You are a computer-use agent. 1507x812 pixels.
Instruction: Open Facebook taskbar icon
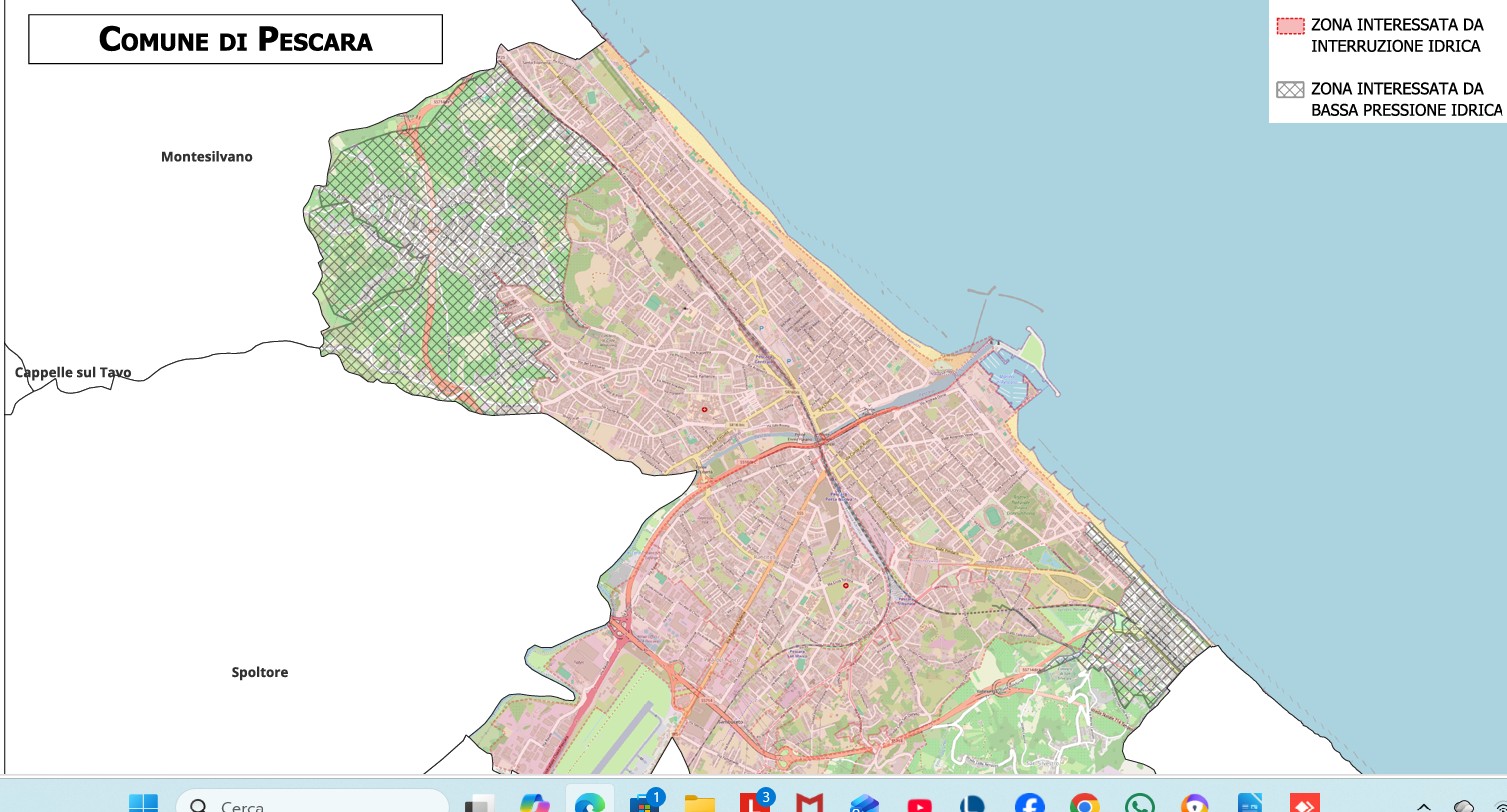click(1029, 804)
